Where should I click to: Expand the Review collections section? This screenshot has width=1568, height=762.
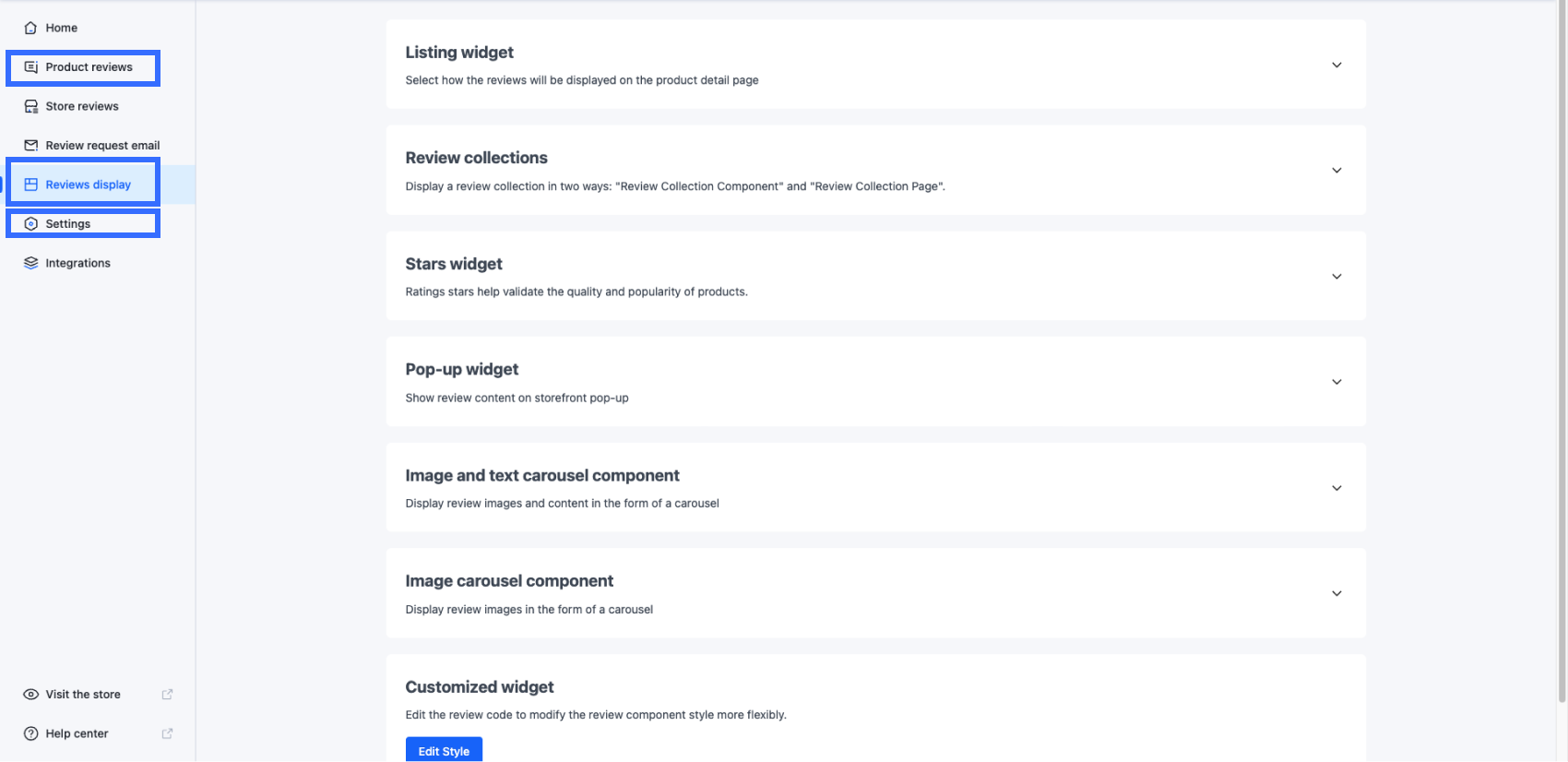(1336, 170)
